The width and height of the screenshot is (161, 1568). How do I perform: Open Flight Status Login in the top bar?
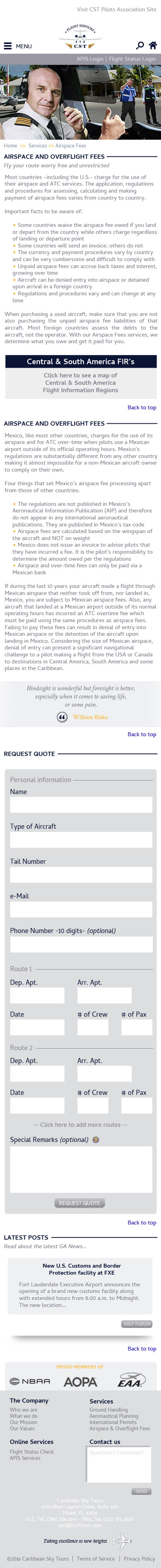coord(132,59)
